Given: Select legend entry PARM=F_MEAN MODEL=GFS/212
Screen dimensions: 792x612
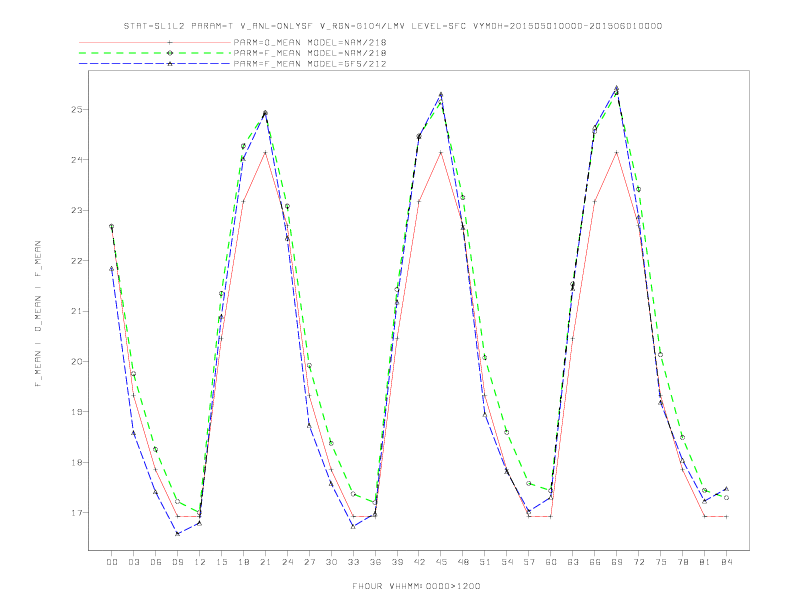Looking at the screenshot, I should 310,64.
